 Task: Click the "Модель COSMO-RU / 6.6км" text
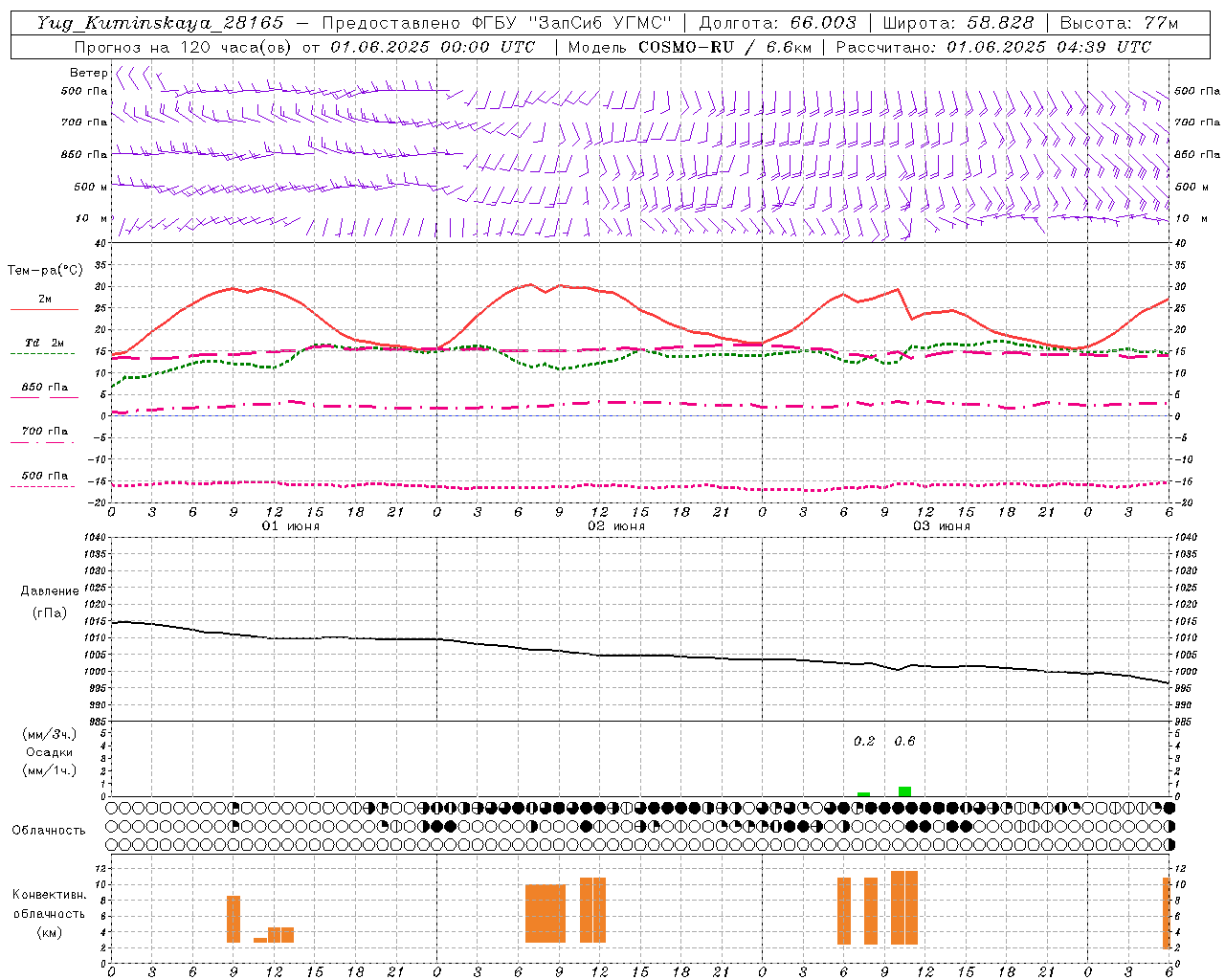[x=689, y=47]
